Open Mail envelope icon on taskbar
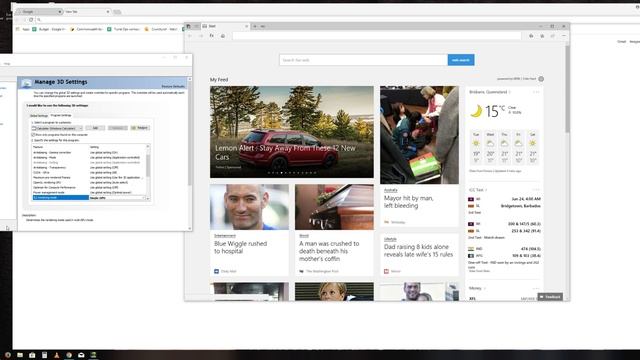The width and height of the screenshot is (640, 360). [81, 355]
